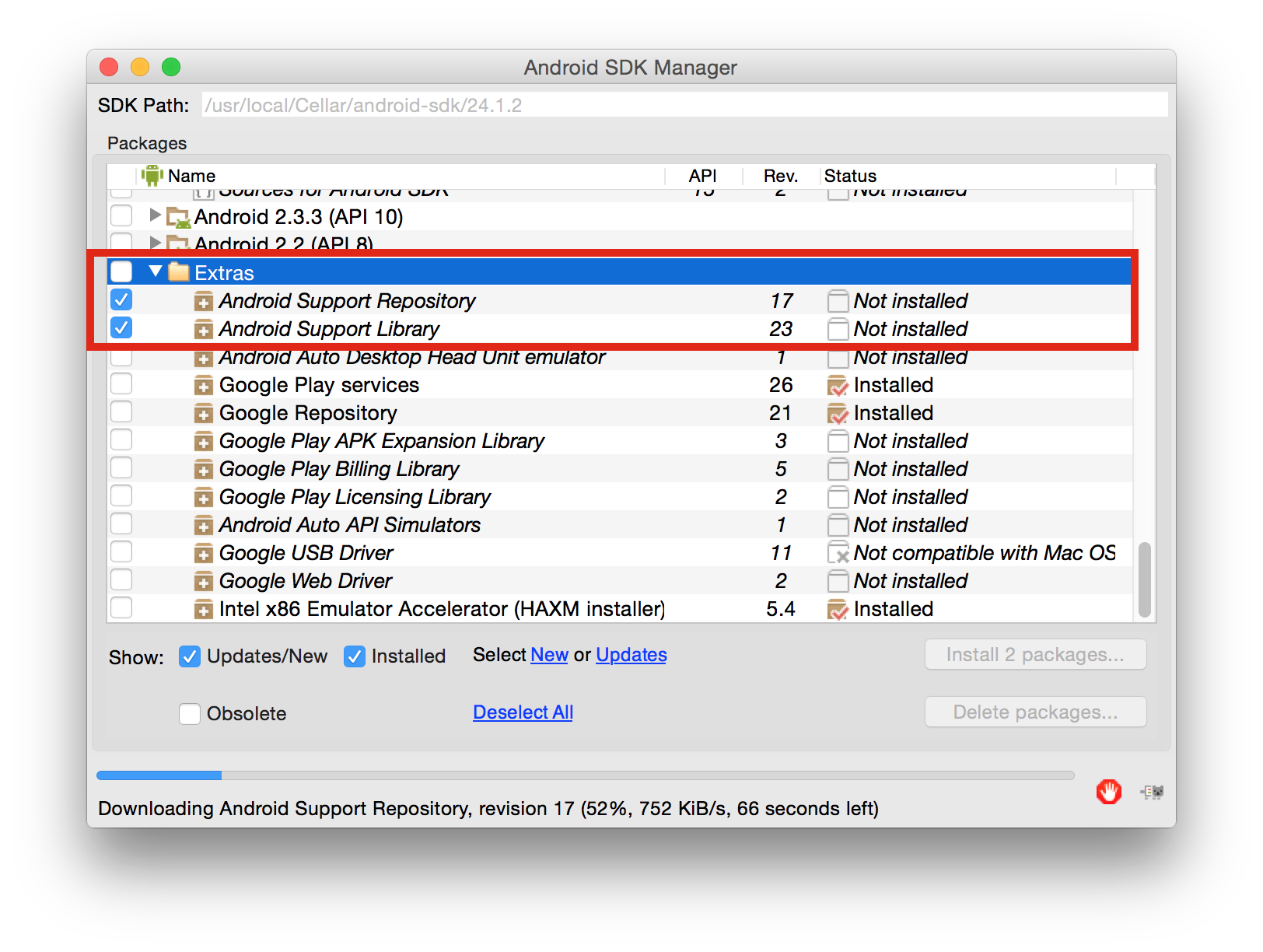Expand the Android 2.3.3 (API 10) group
The width and height of the screenshot is (1263, 952).
click(155, 215)
